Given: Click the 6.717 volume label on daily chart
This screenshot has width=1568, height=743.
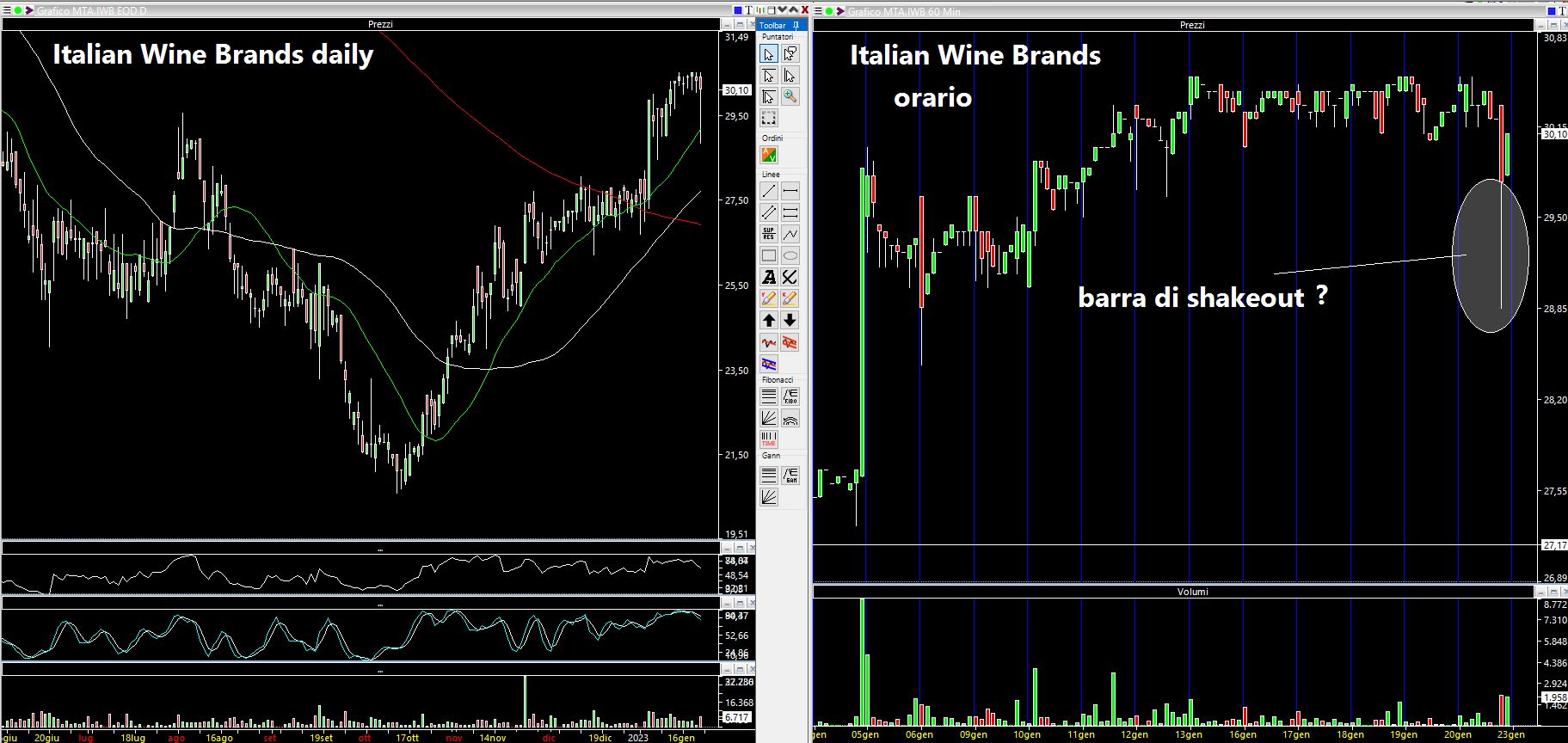Looking at the screenshot, I should 737,717.
